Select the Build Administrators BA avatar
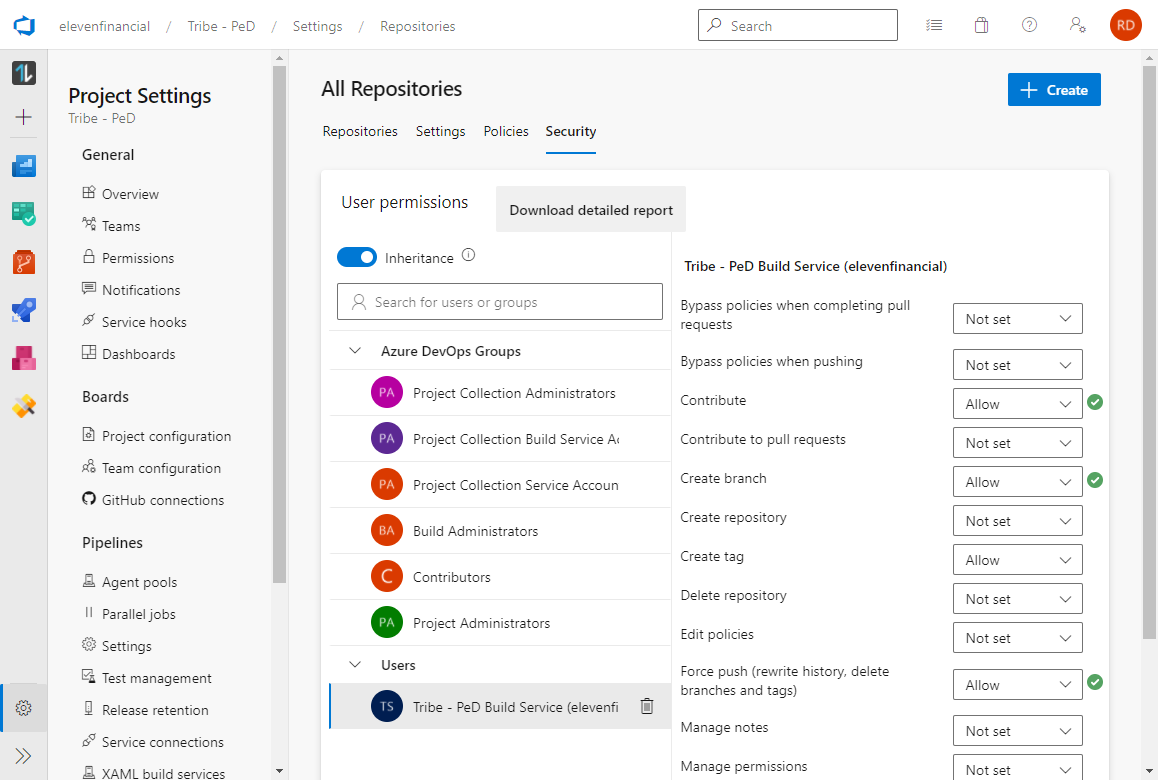Image resolution: width=1158 pixels, height=780 pixels. [387, 530]
